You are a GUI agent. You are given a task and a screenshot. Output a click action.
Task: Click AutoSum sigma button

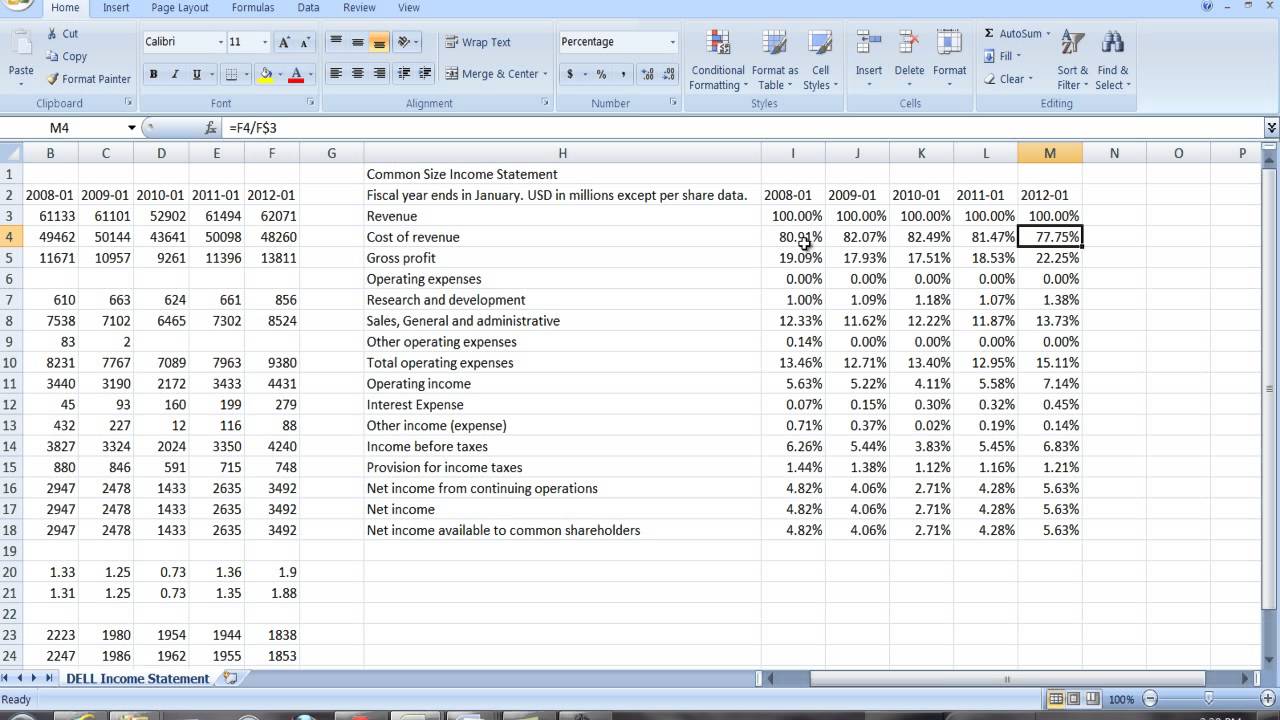click(x=1012, y=34)
